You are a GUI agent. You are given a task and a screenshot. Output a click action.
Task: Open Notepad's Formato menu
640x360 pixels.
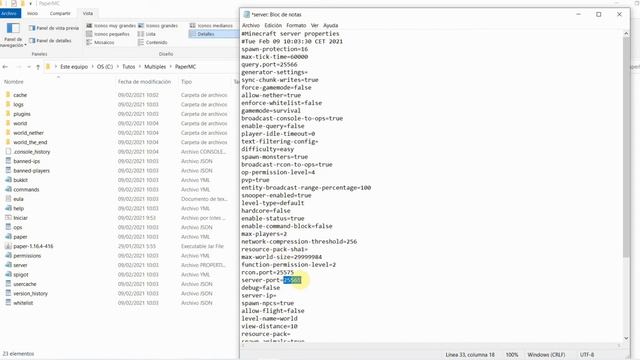[x=296, y=25]
